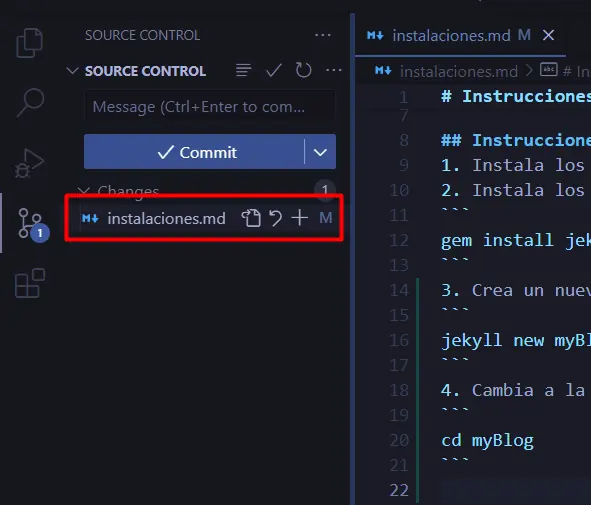Click the '4. Cambia a la' line
Viewport: 591px width, 505px height.
pos(513,390)
